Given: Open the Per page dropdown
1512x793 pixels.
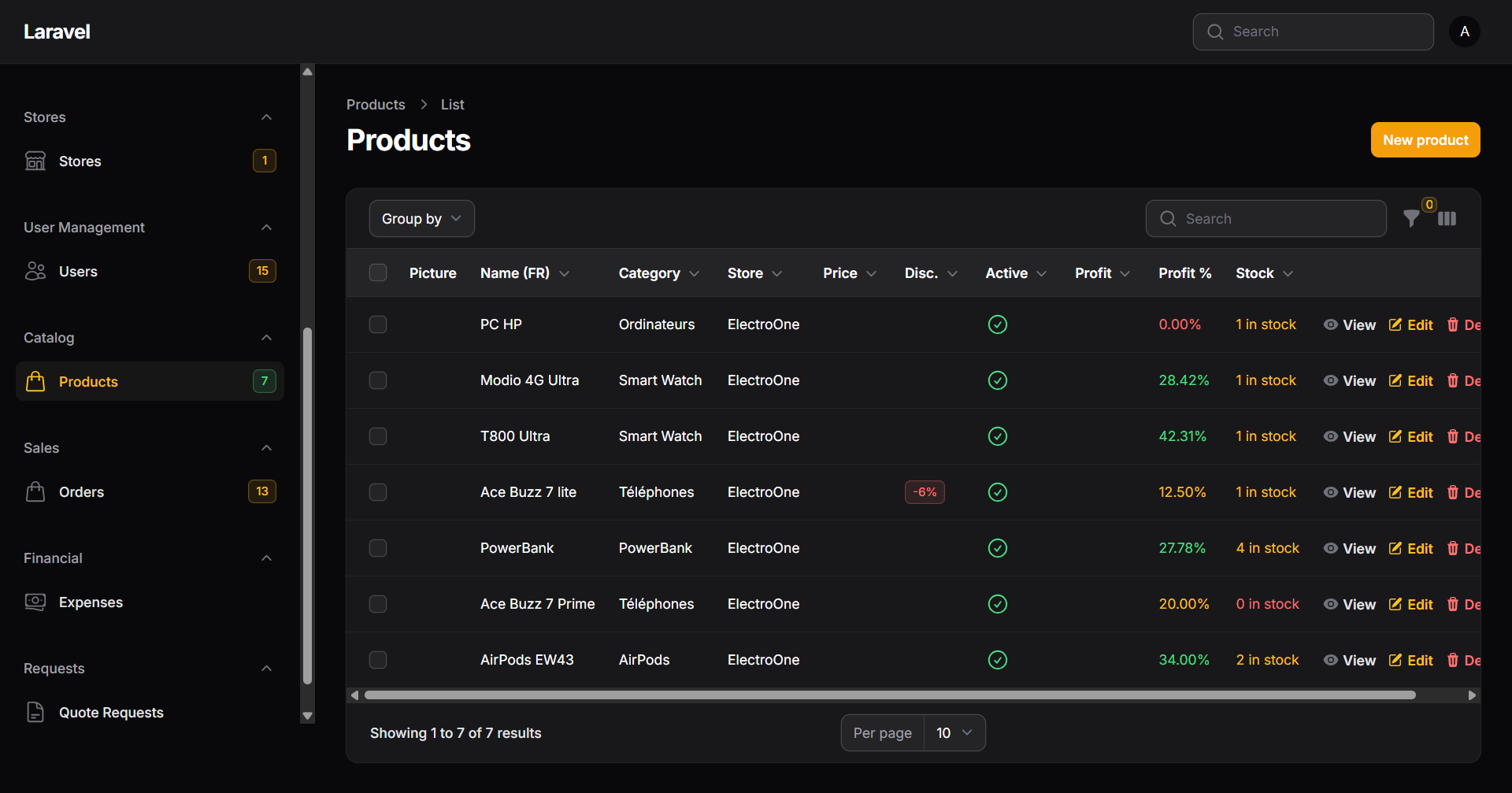Looking at the screenshot, I should click(954, 732).
